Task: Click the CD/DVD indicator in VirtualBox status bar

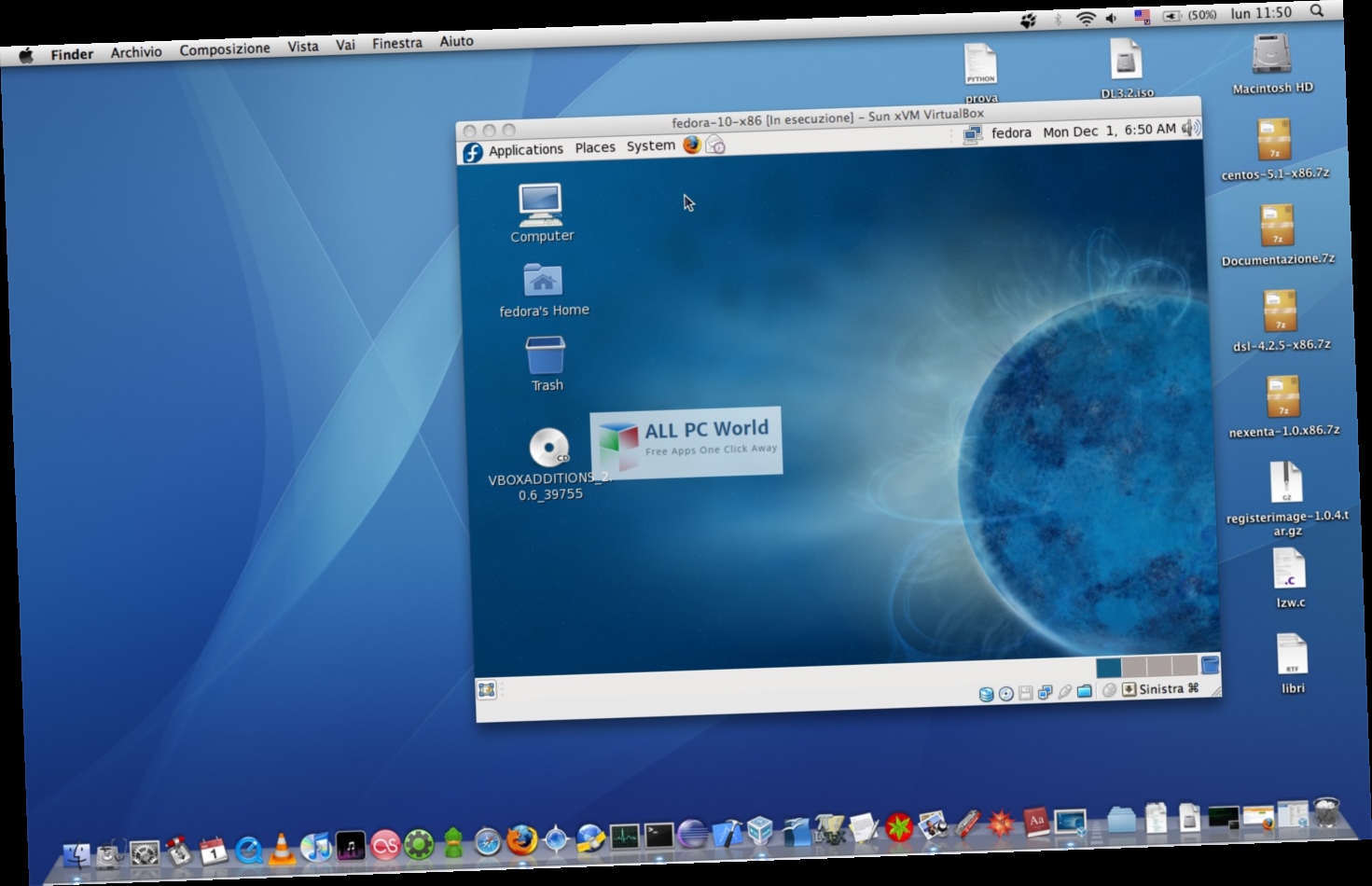Action: point(1005,694)
